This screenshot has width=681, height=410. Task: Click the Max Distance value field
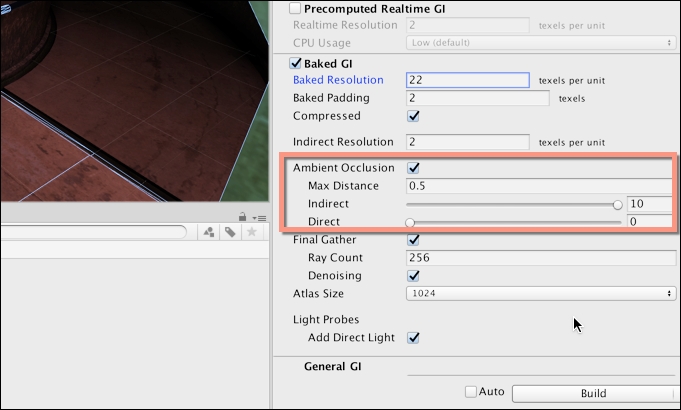pyautogui.click(x=541, y=186)
